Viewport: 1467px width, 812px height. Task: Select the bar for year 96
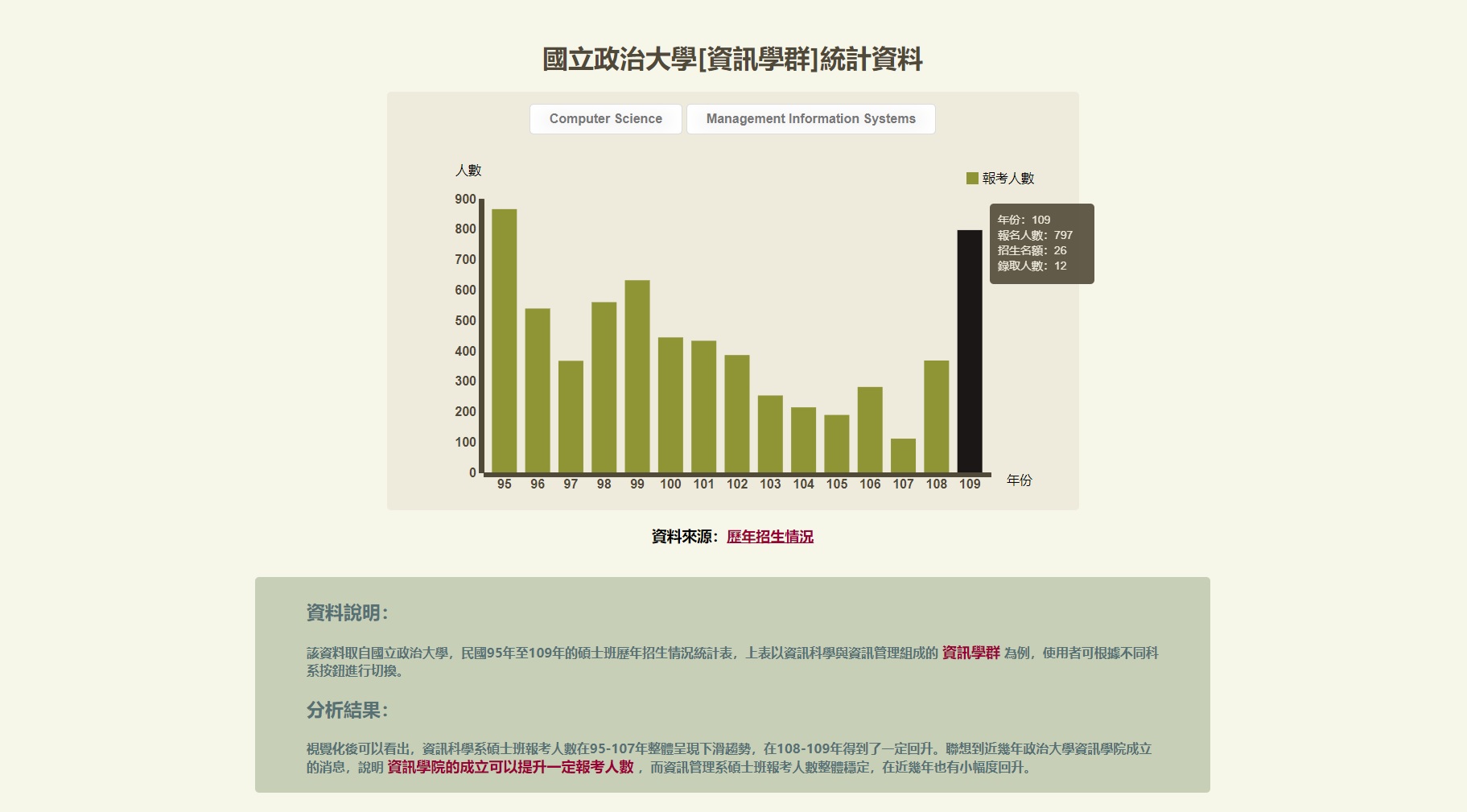tap(538, 390)
